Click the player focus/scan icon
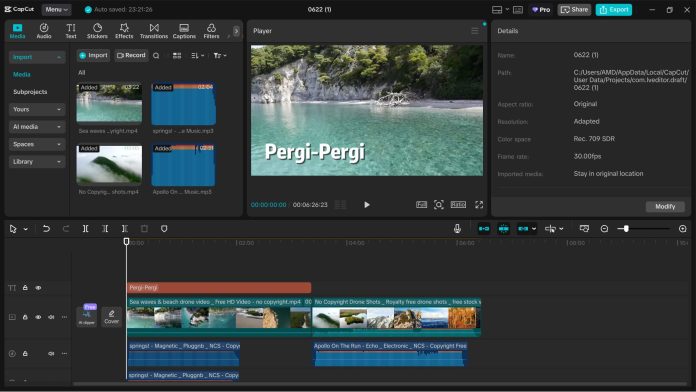 pos(439,205)
